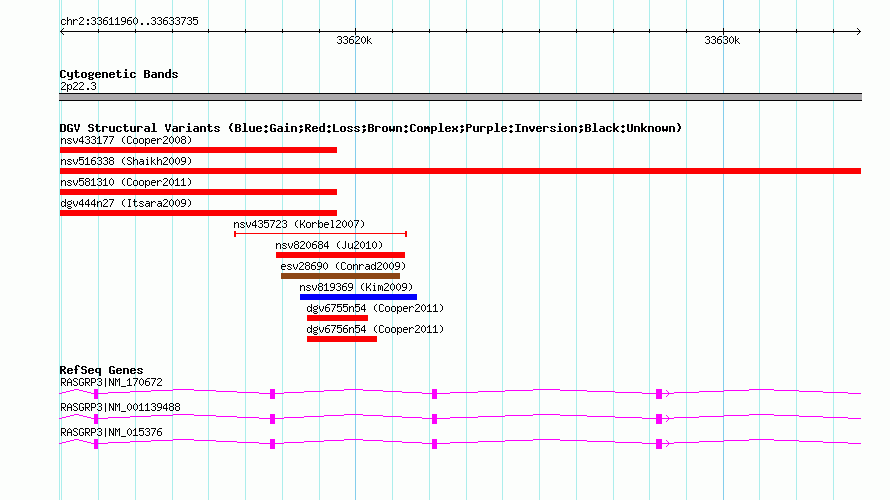This screenshot has width=890, height=500.
Task: Click third exon of RASGRP3 NM_170672
Action: 434,394
